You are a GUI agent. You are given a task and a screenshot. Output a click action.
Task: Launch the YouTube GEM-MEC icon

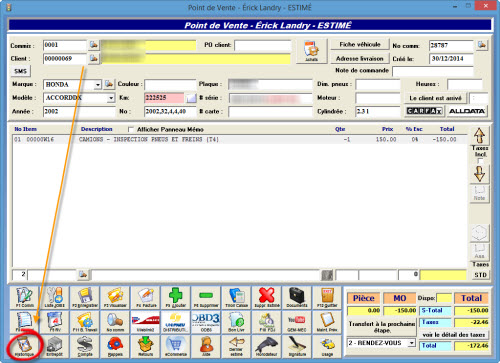[x=296, y=322]
